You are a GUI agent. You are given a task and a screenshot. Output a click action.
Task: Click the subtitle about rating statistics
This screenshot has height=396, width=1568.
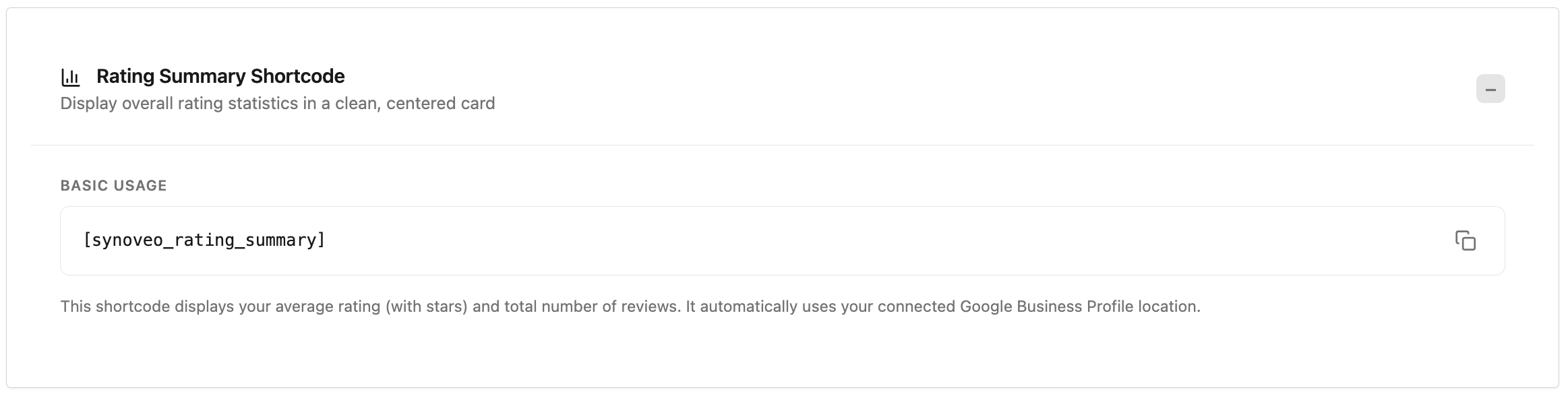point(278,104)
